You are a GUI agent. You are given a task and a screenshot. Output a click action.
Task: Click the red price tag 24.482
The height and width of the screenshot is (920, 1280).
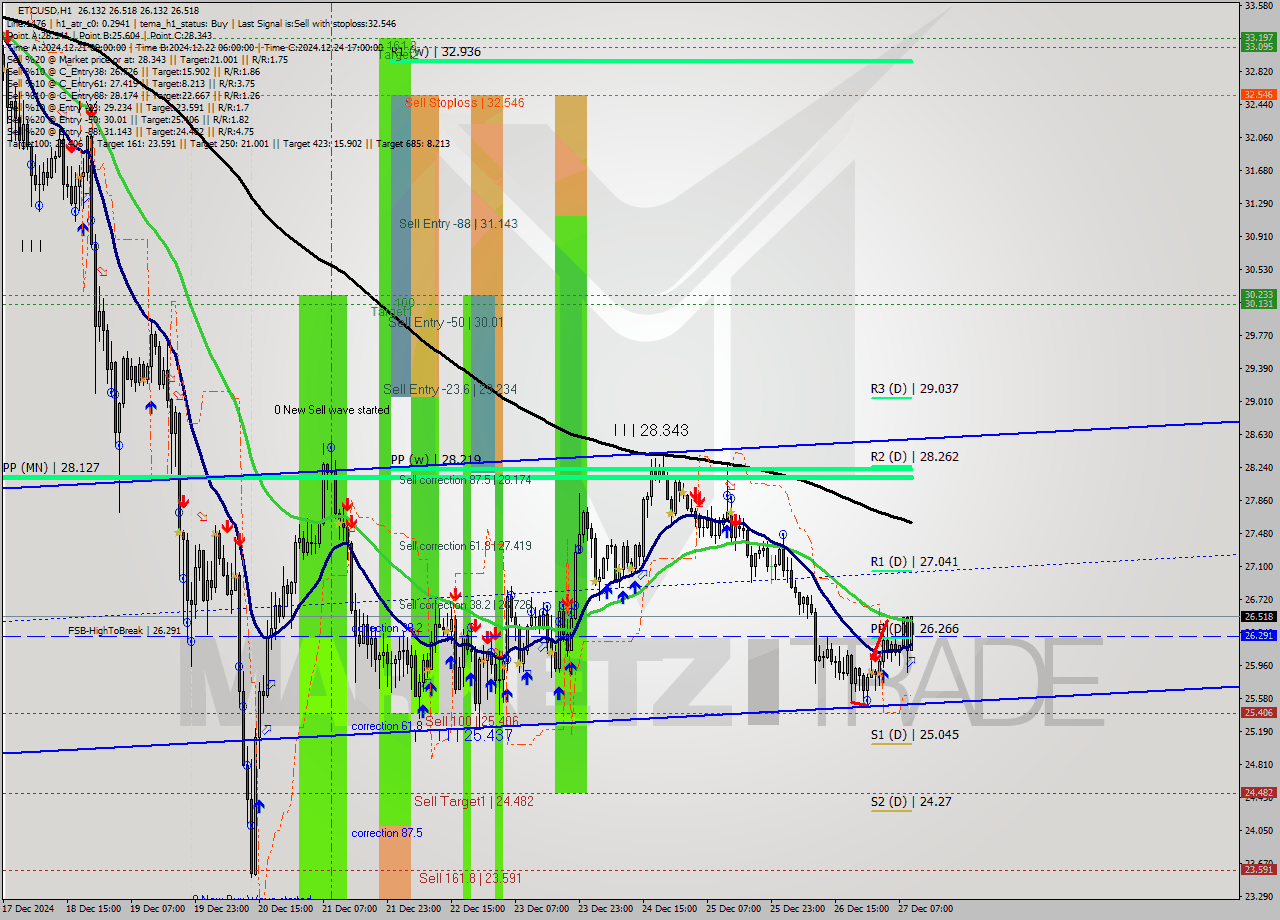click(1257, 793)
